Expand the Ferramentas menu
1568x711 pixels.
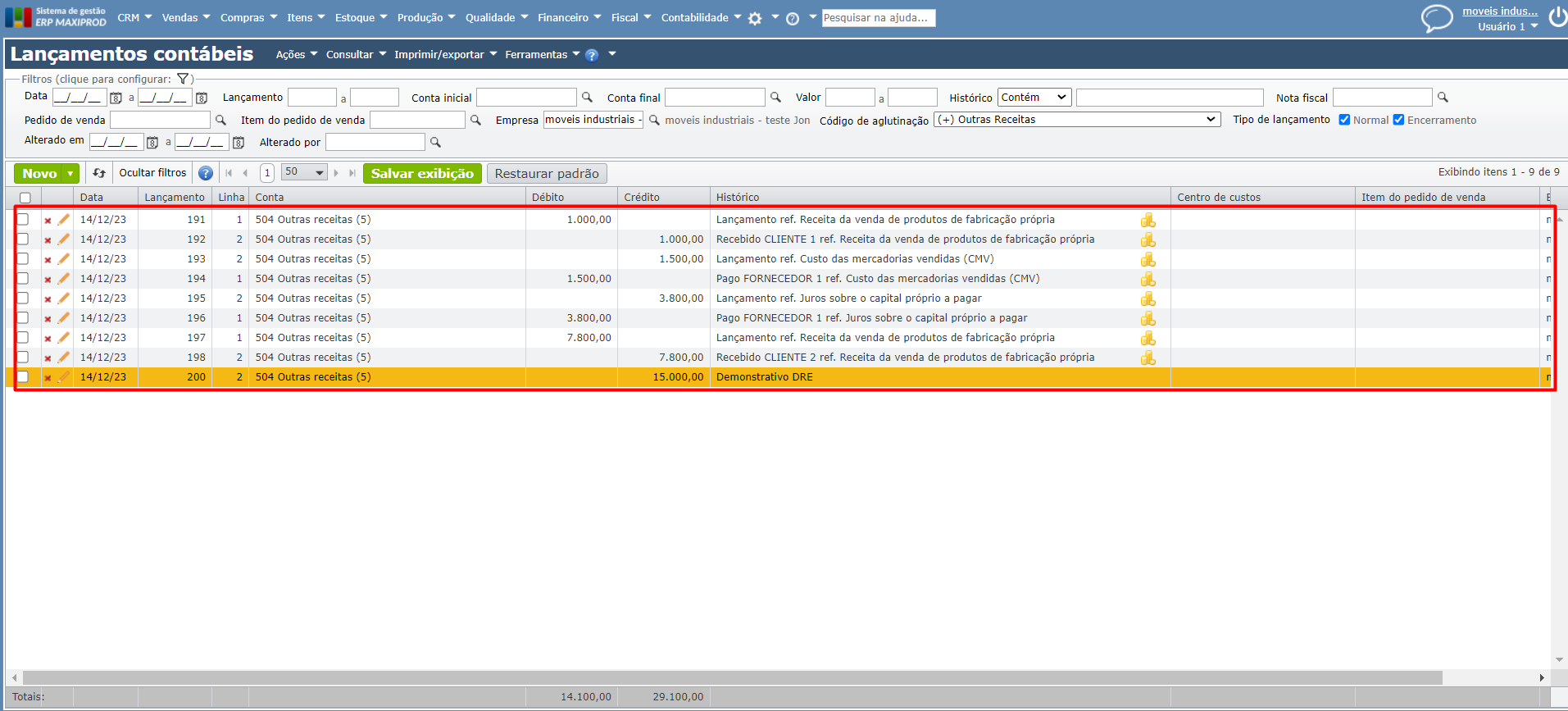542,55
